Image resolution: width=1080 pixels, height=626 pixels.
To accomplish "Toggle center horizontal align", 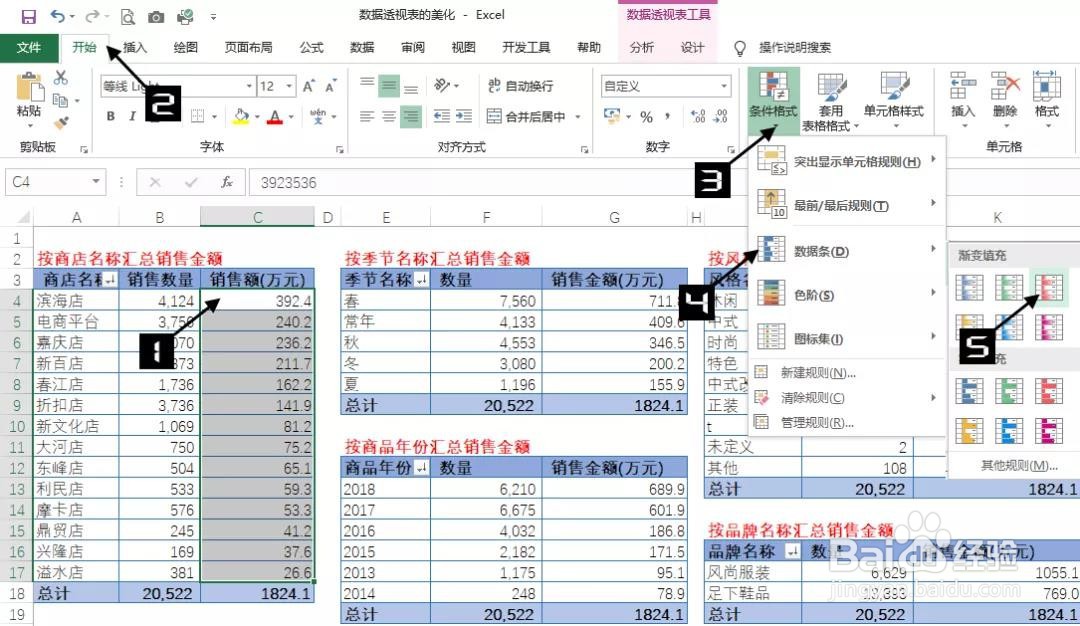I will (x=389, y=116).
